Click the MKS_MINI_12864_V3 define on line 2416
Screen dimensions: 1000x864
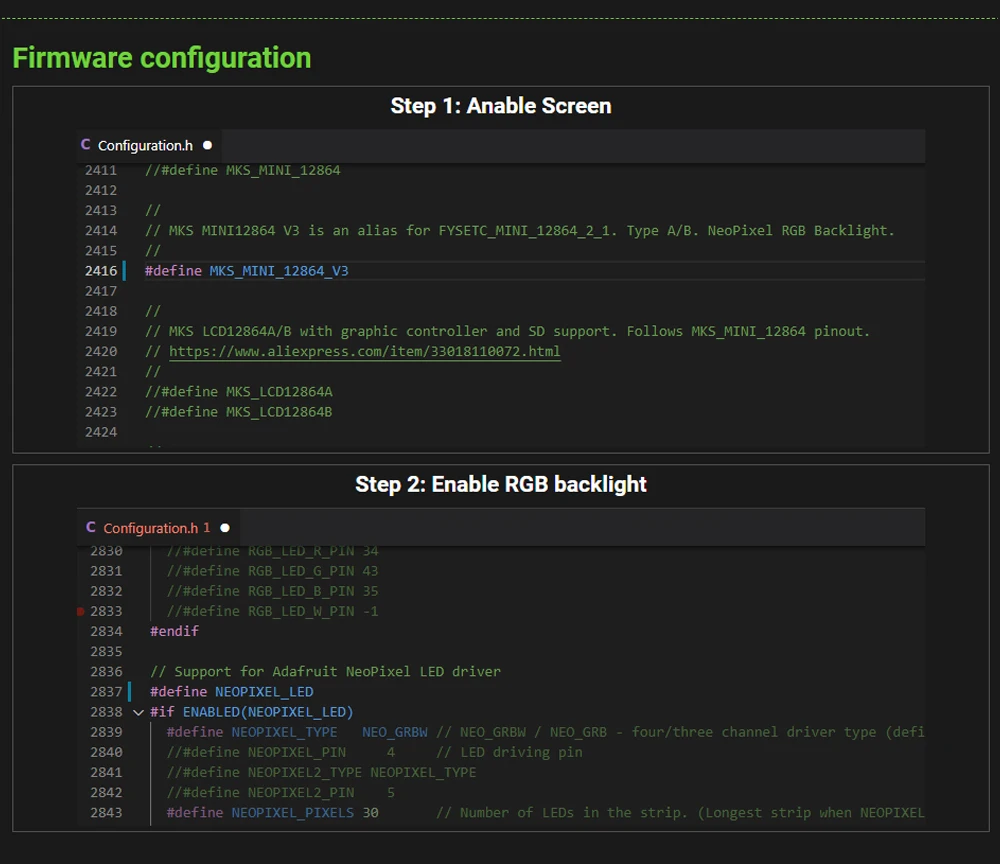(278, 271)
